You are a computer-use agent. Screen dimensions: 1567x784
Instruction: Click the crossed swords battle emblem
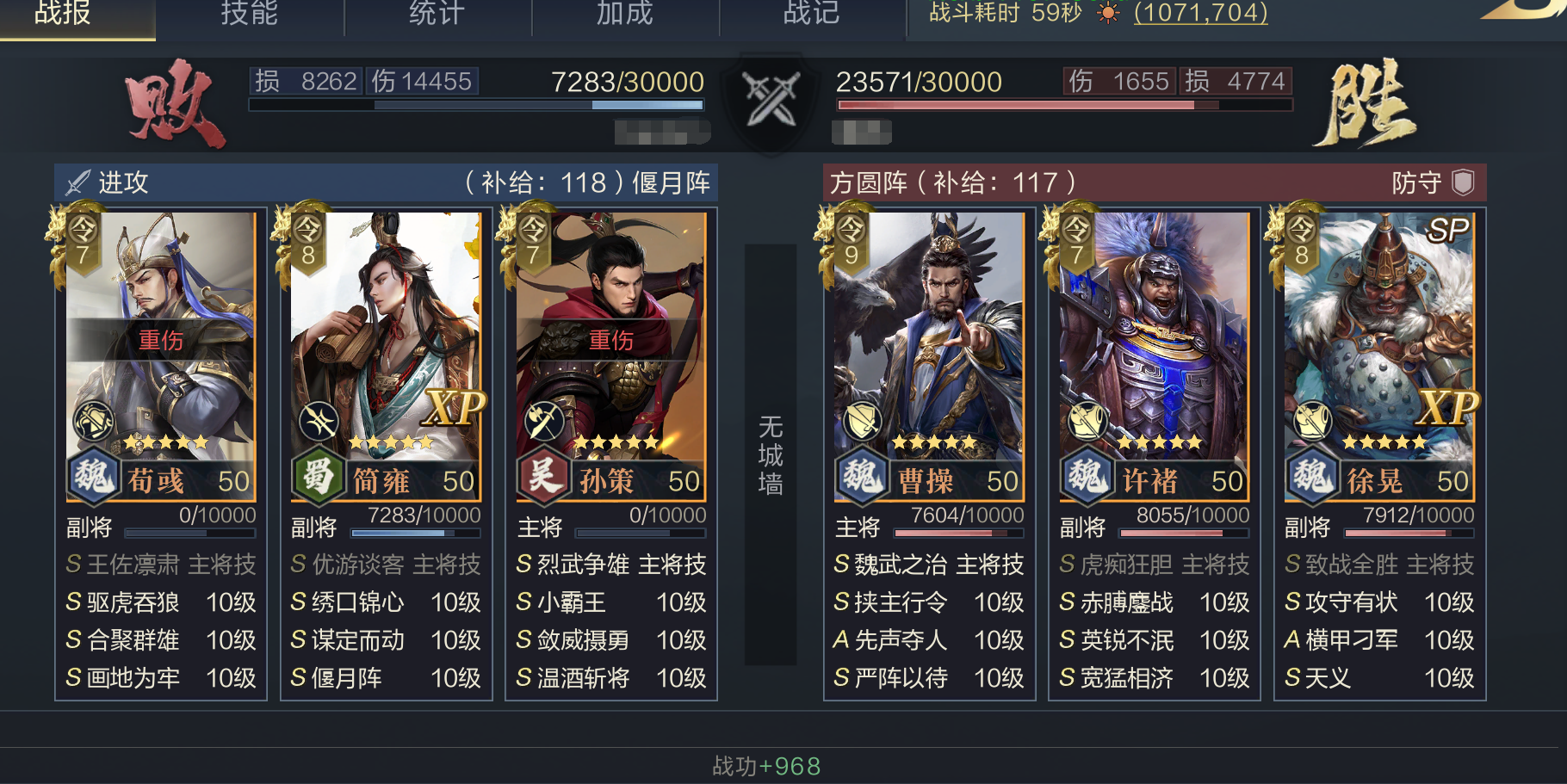point(771,101)
